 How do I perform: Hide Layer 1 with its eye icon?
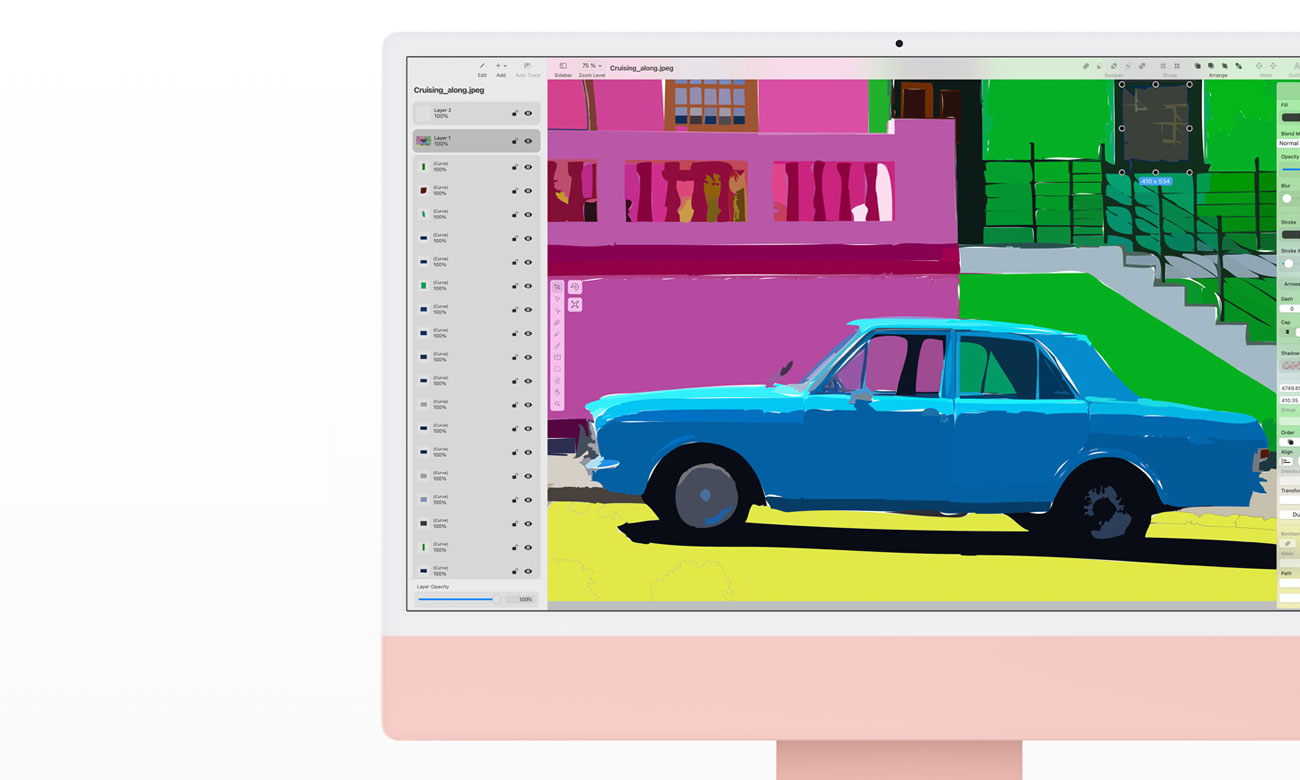(x=528, y=141)
